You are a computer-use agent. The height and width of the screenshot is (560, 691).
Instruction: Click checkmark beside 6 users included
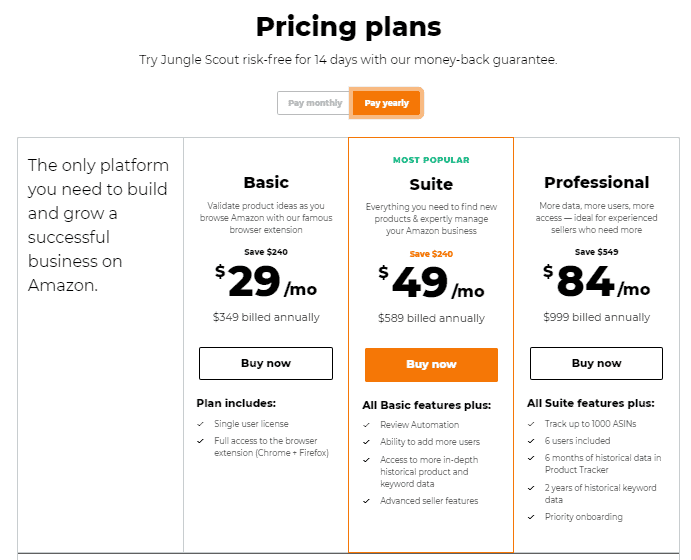pyautogui.click(x=531, y=441)
